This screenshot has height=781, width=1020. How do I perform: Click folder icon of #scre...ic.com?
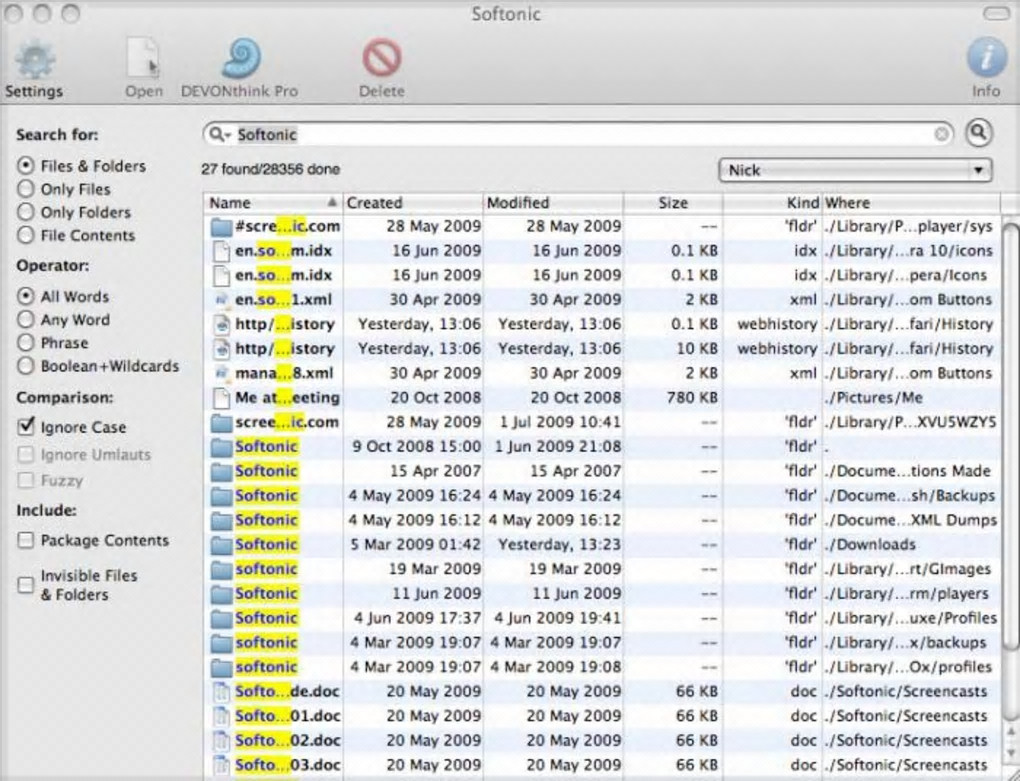(221, 226)
